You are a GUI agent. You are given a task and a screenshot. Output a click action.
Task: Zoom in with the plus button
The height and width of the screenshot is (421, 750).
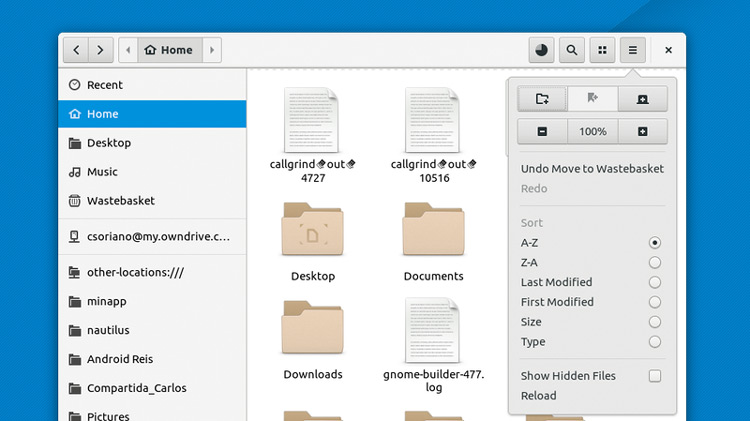[x=642, y=132]
